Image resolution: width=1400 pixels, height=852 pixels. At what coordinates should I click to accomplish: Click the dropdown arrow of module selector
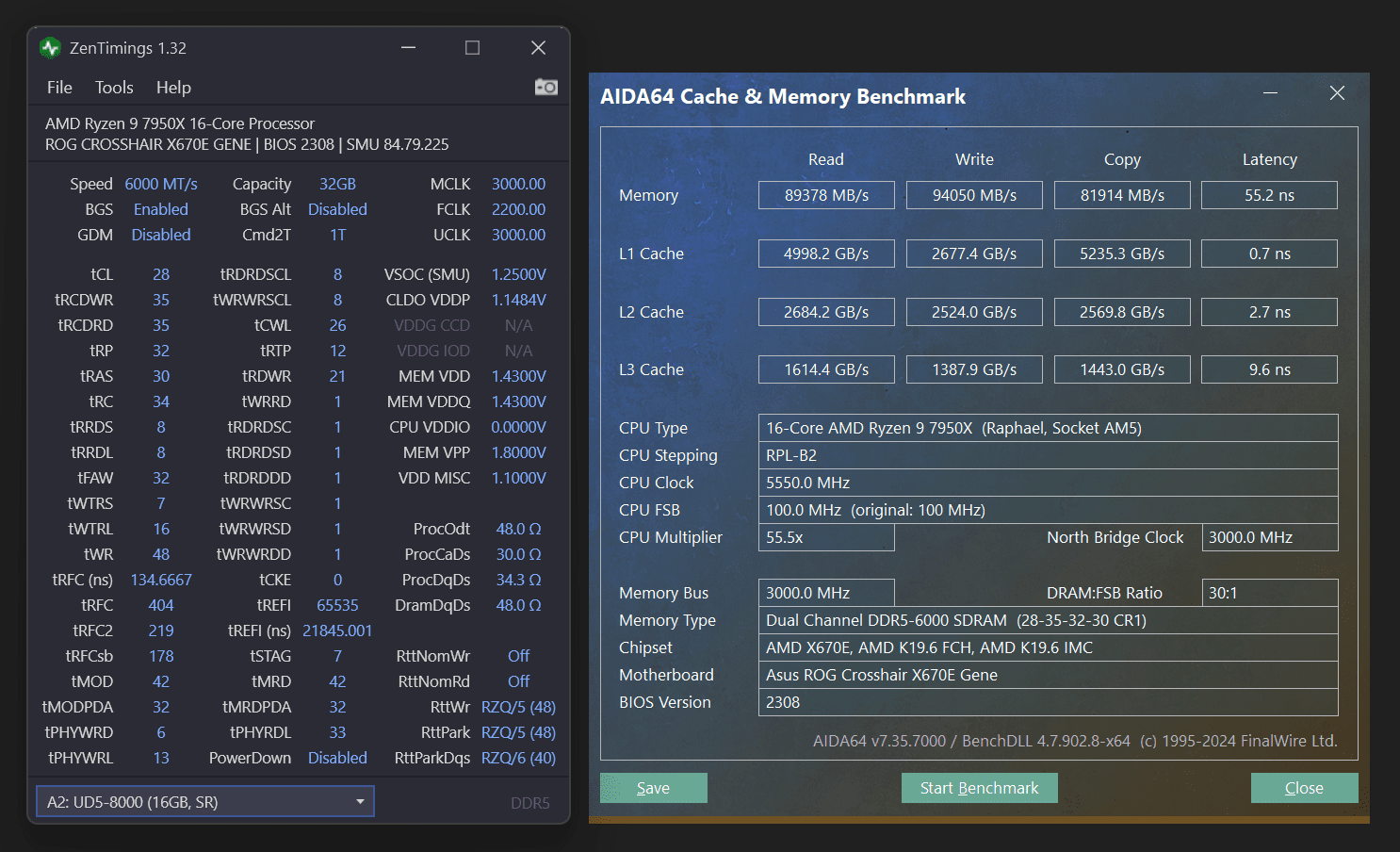360,801
